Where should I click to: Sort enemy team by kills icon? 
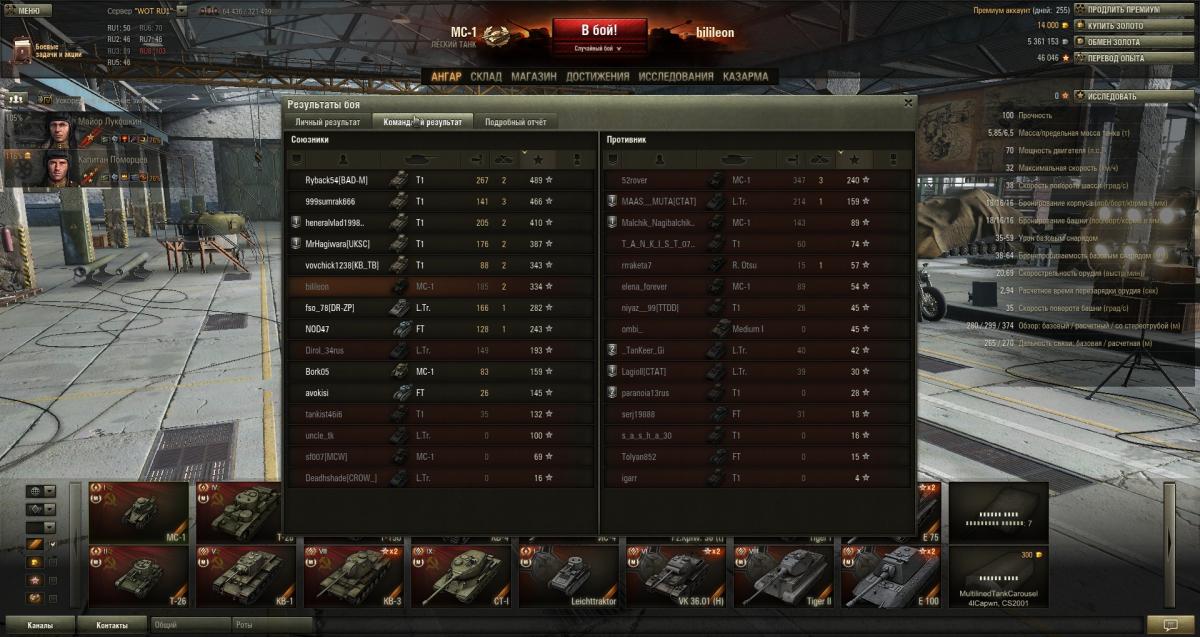pos(821,159)
